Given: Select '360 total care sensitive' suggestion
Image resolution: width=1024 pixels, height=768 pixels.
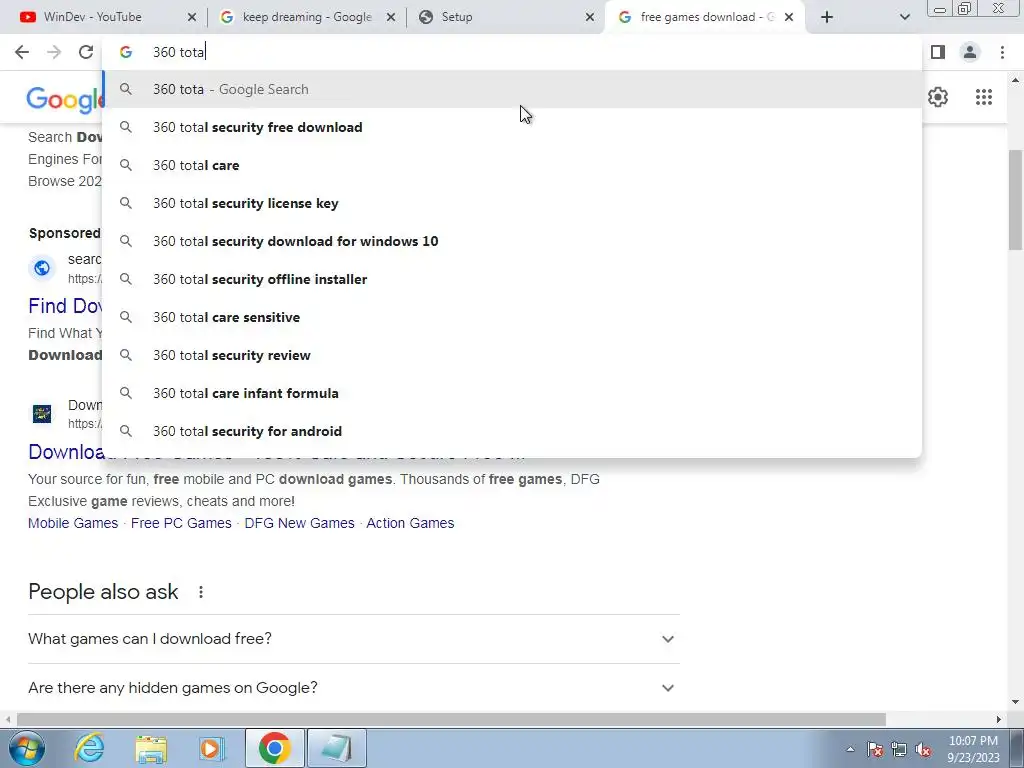Looking at the screenshot, I should coord(512,317).
